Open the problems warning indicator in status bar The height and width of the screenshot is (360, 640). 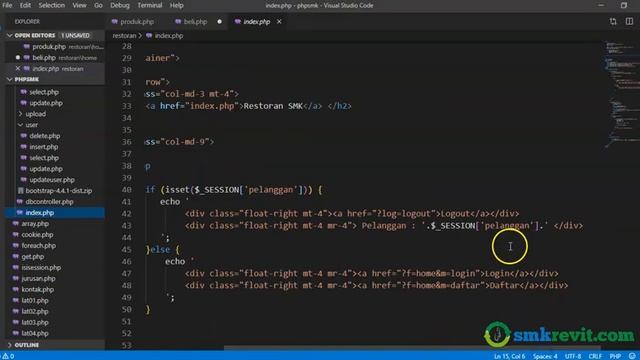click(9, 356)
